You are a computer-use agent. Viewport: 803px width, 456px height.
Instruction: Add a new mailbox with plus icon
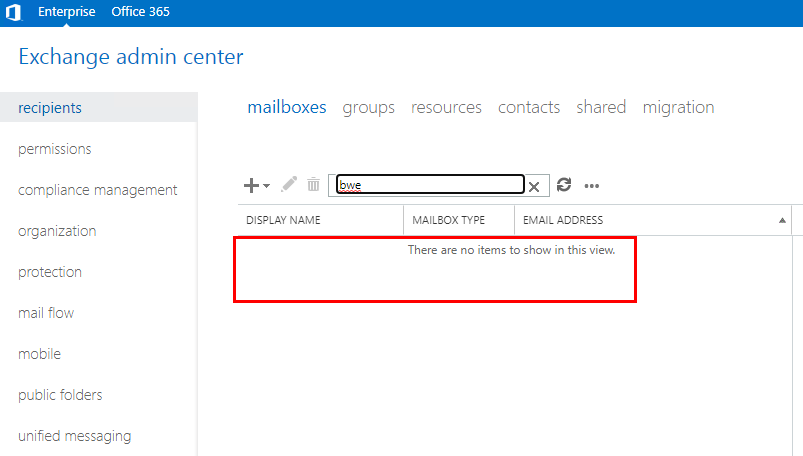(x=251, y=185)
